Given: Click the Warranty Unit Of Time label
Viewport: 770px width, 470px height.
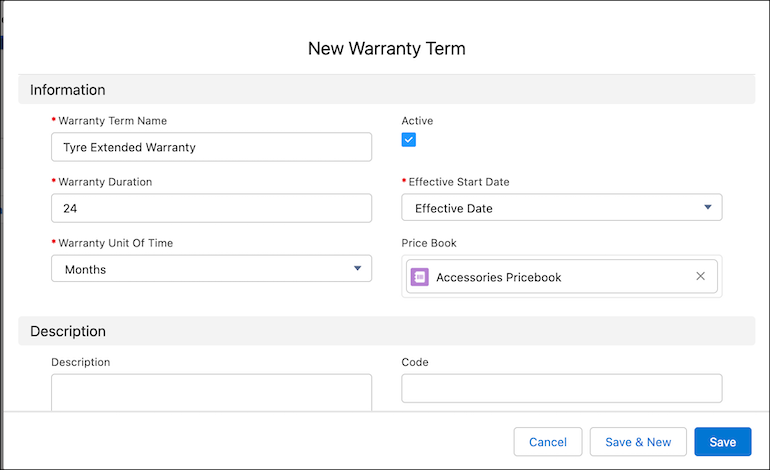Looking at the screenshot, I should pos(116,243).
